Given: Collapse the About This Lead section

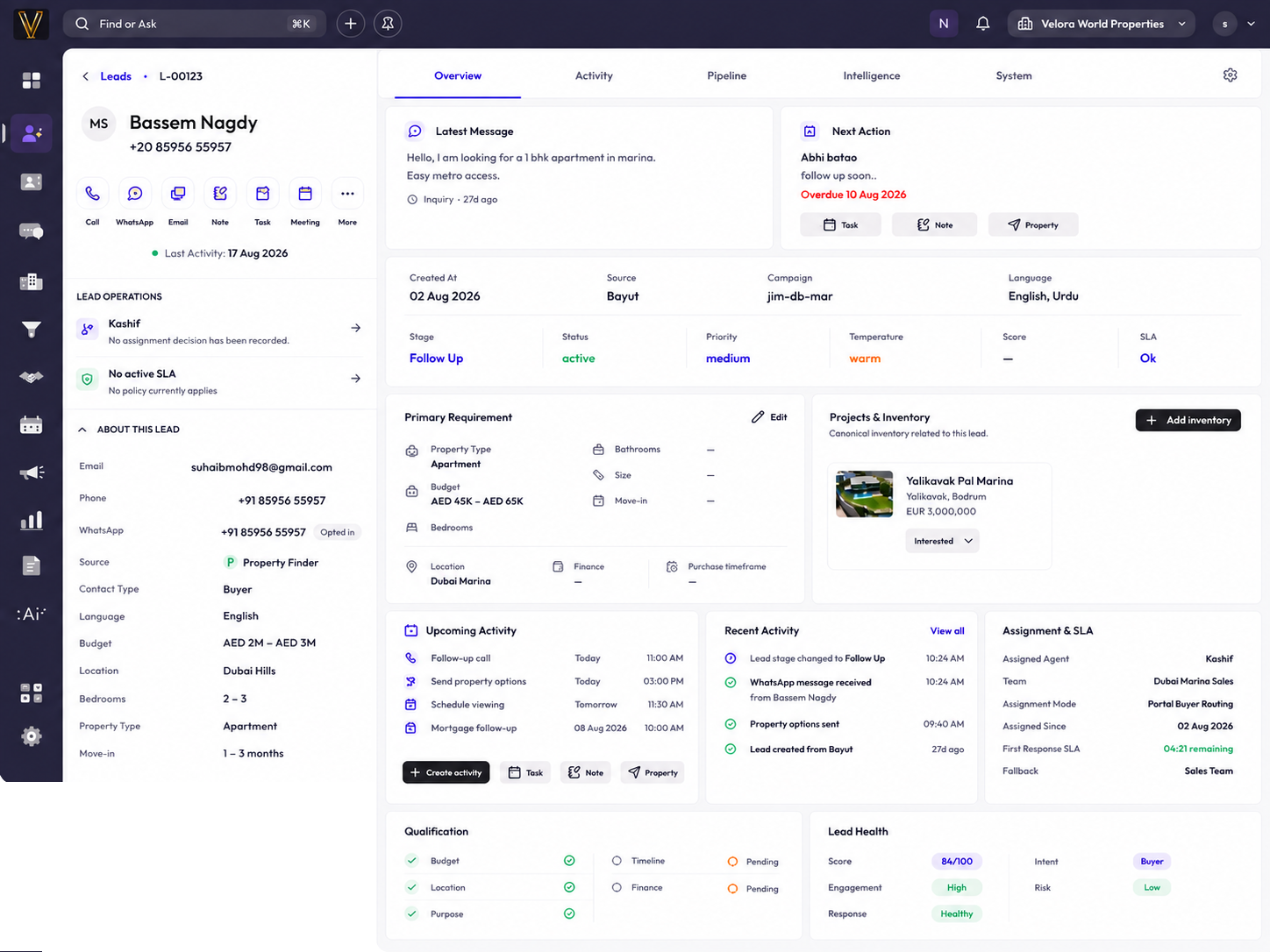Looking at the screenshot, I should pyautogui.click(x=82, y=430).
